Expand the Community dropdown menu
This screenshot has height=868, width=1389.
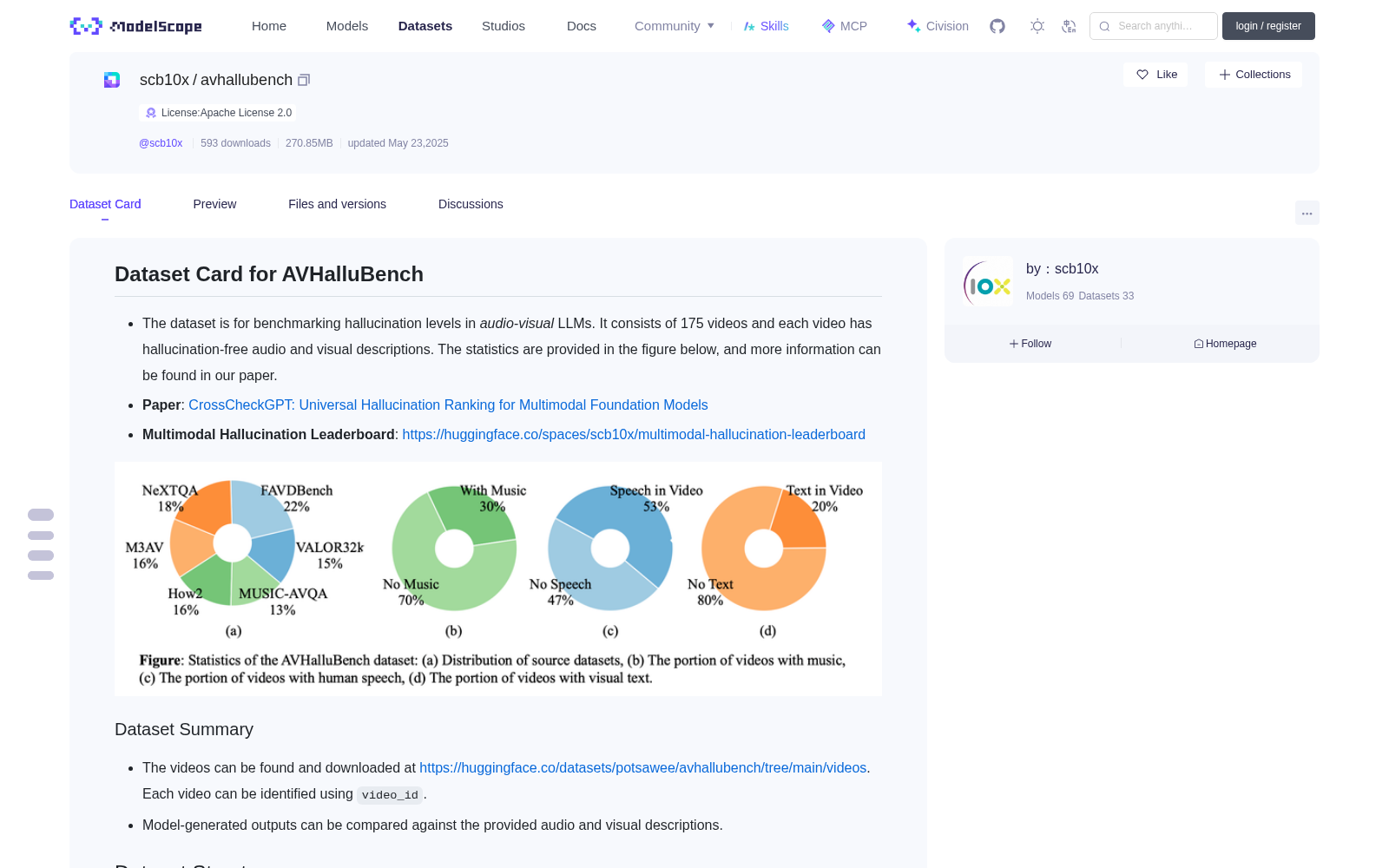(x=675, y=26)
